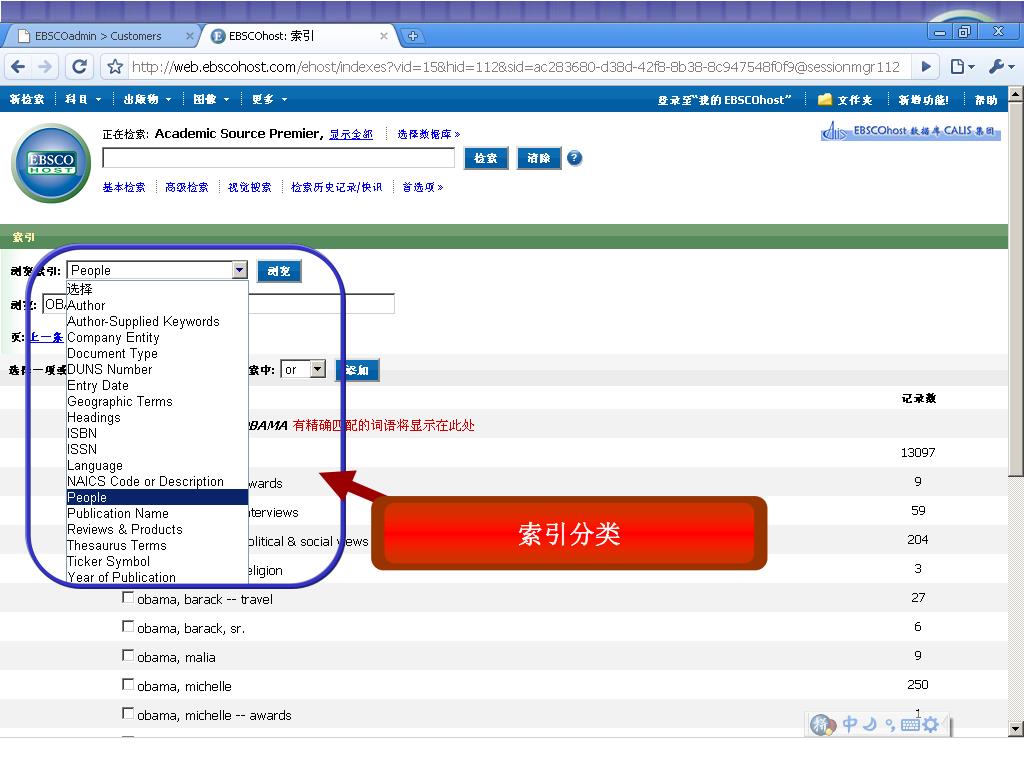Click 新检索 in the top menu
Image resolution: width=1024 pixels, height=768 pixels.
click(27, 99)
